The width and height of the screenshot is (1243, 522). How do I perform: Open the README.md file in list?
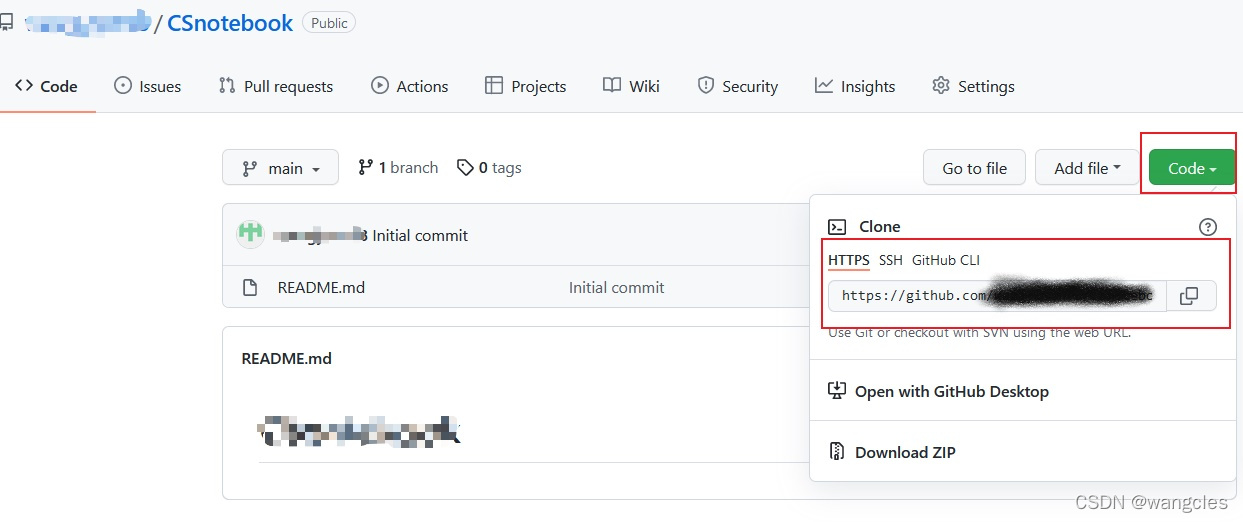321,287
